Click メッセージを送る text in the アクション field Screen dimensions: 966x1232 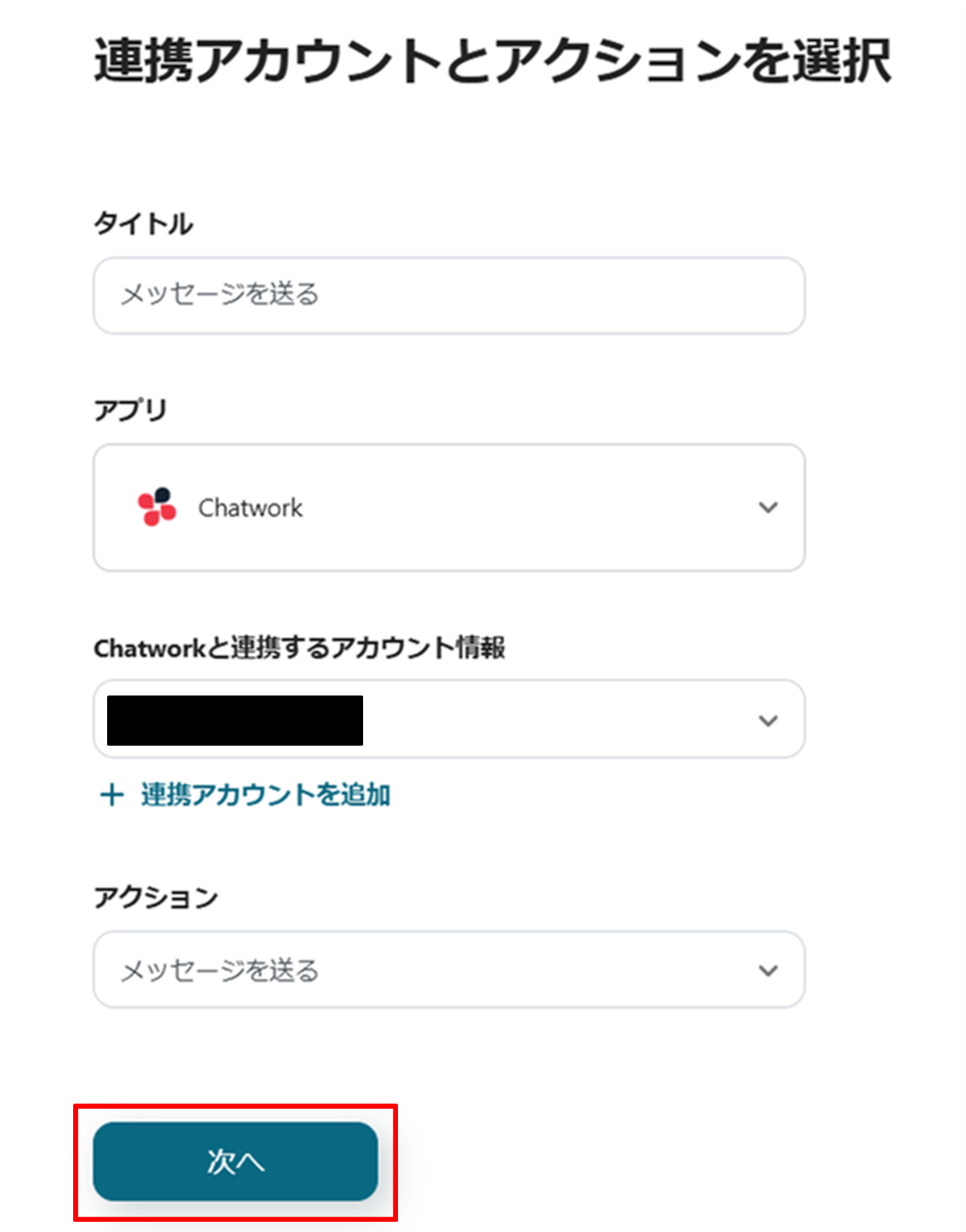[x=219, y=970]
